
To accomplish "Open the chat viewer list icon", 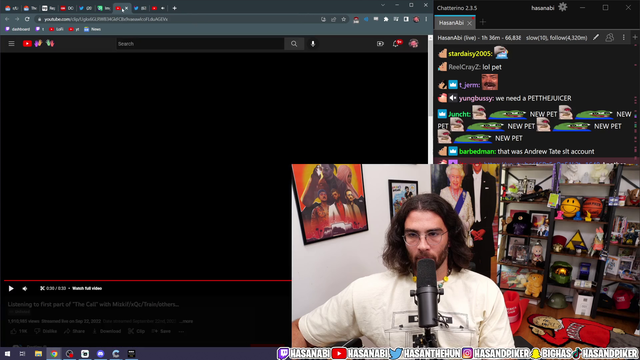I will 609,38.
